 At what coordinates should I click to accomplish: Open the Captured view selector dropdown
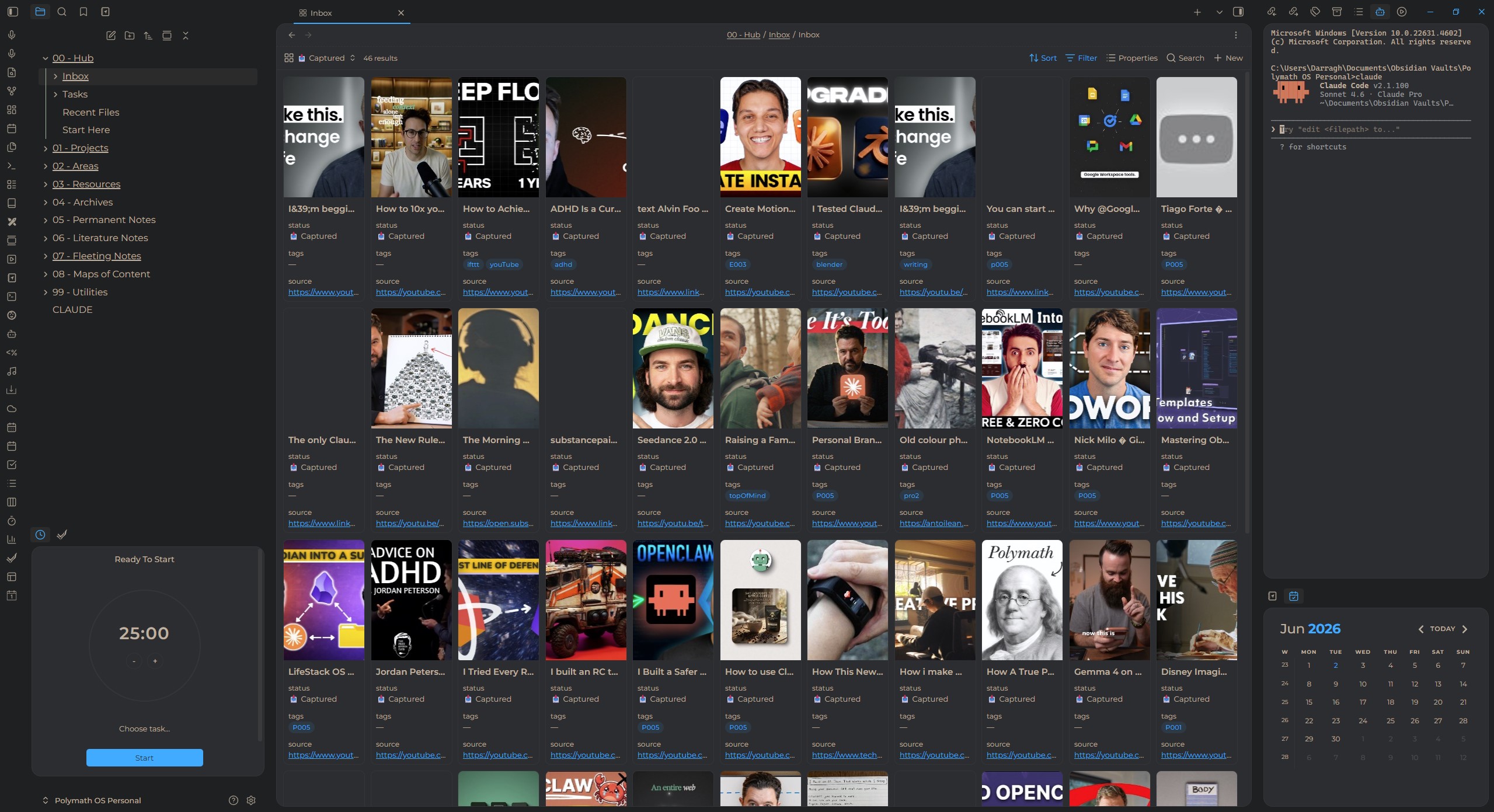(x=327, y=58)
